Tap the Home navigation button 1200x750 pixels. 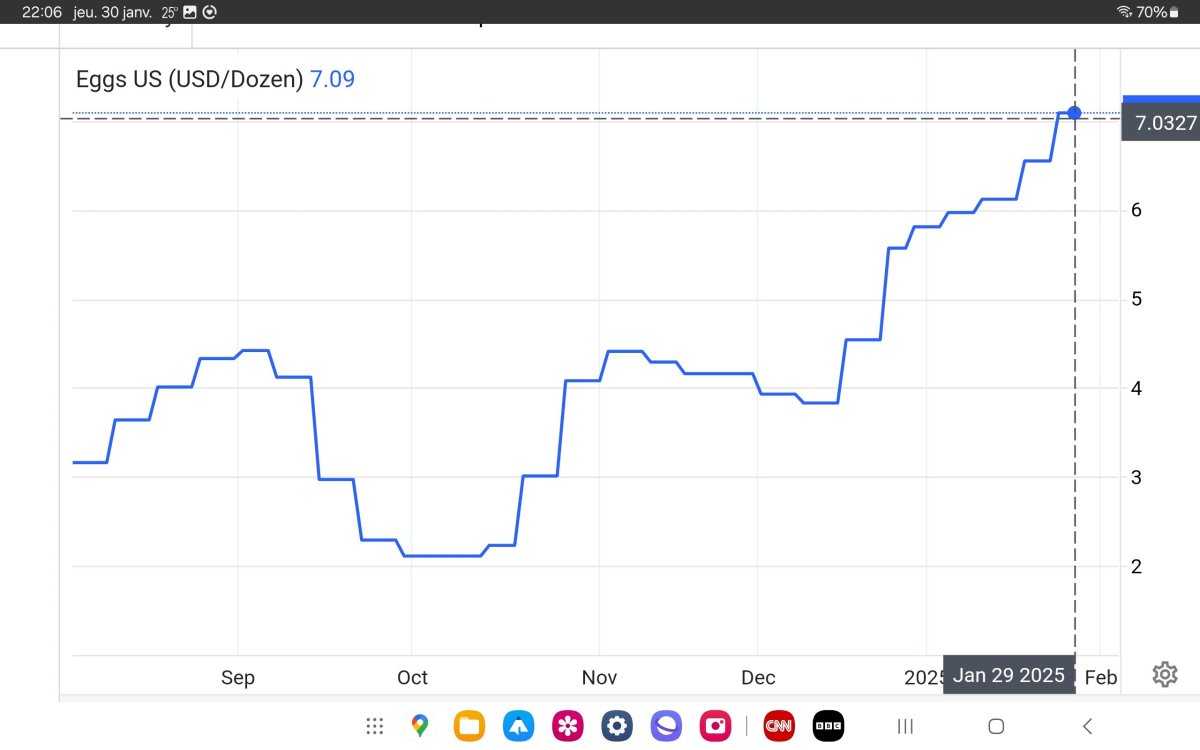pos(996,726)
